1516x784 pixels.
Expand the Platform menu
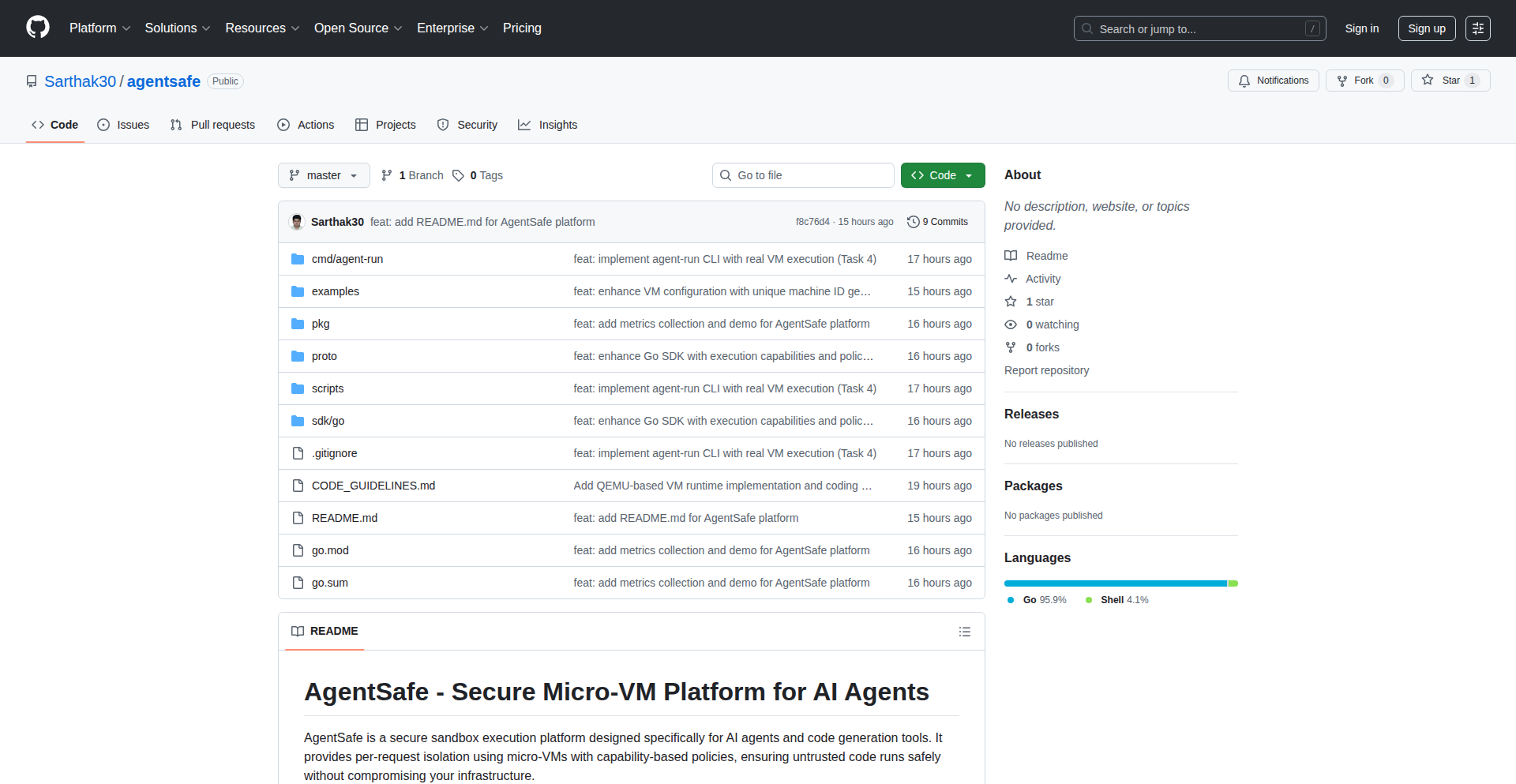99,28
